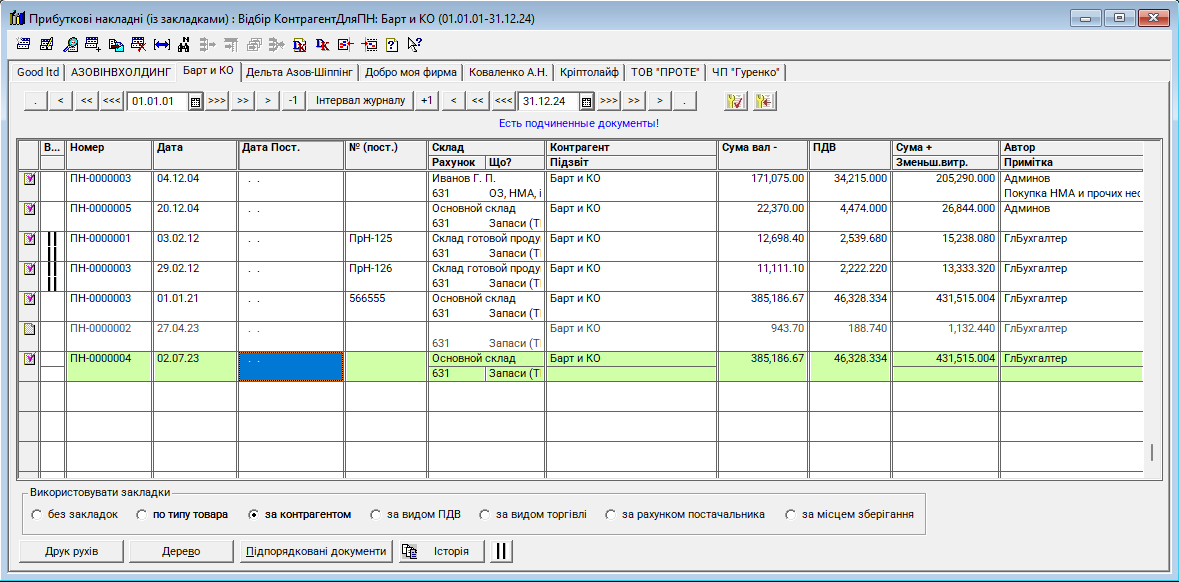The width and height of the screenshot is (1179, 582).
Task: Click the filter settings icon with red checkmark
Action: click(x=737, y=101)
